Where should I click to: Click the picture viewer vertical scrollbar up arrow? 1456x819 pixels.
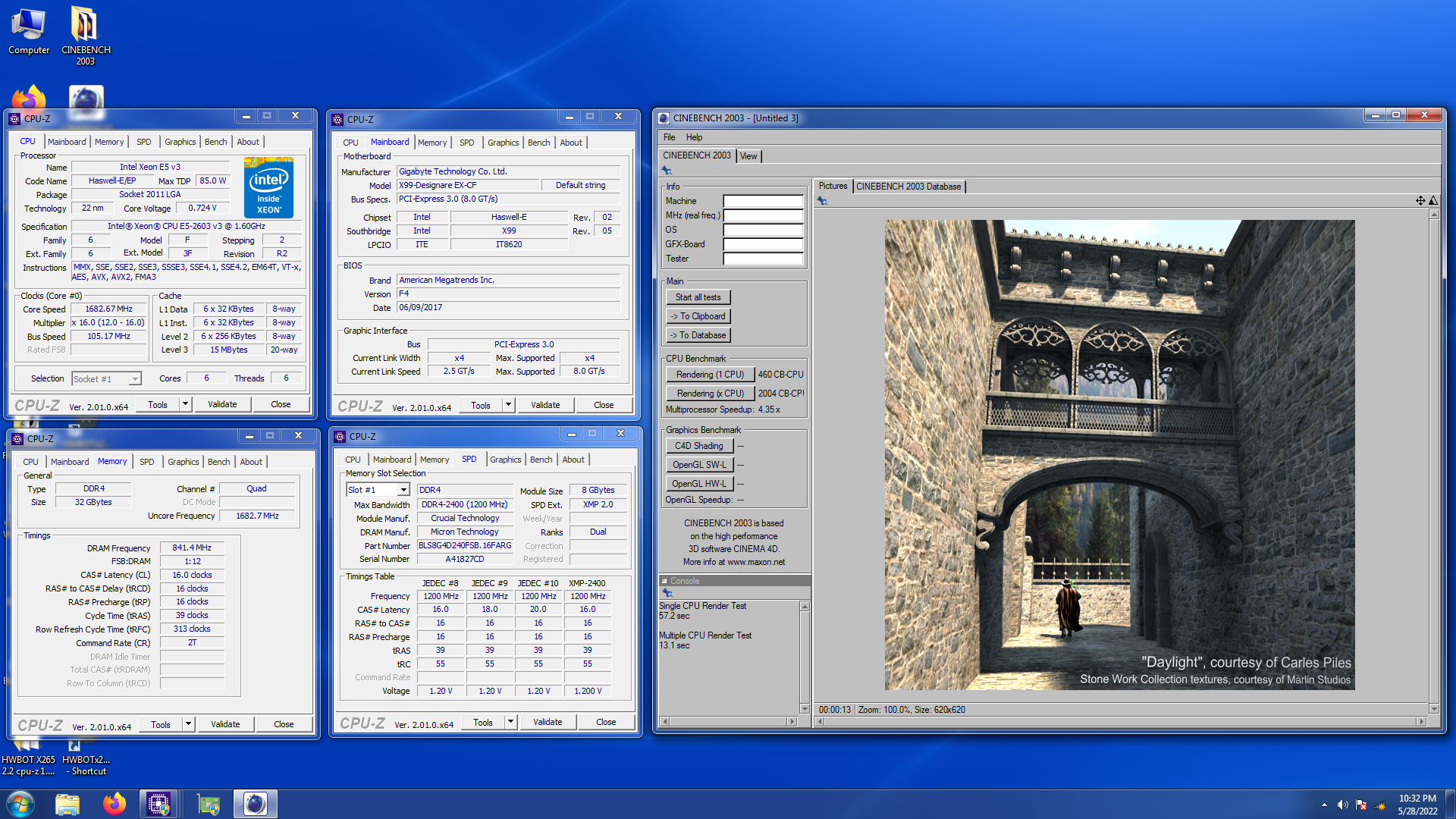pos(1434,215)
